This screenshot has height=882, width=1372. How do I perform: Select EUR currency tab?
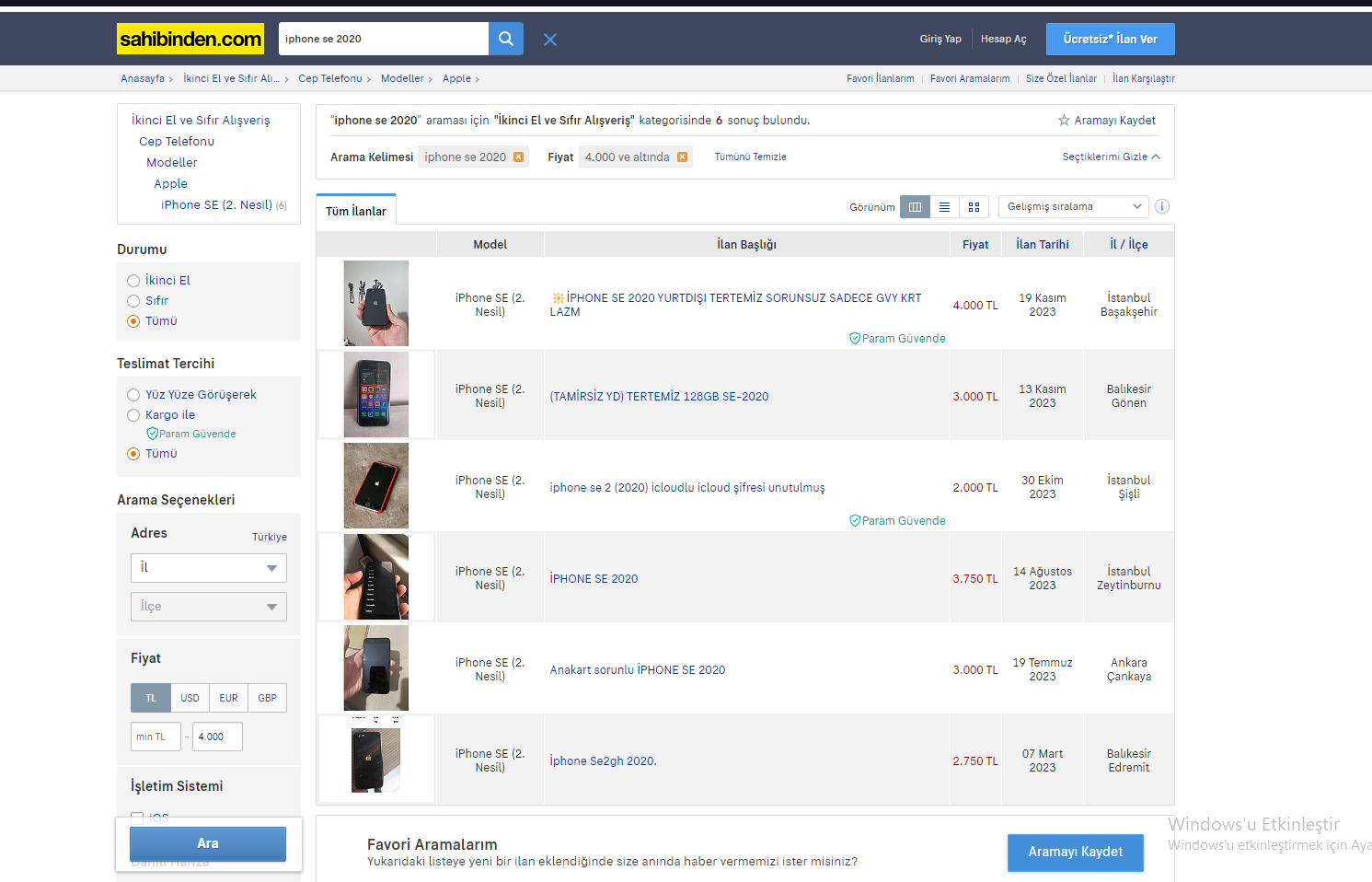point(228,698)
